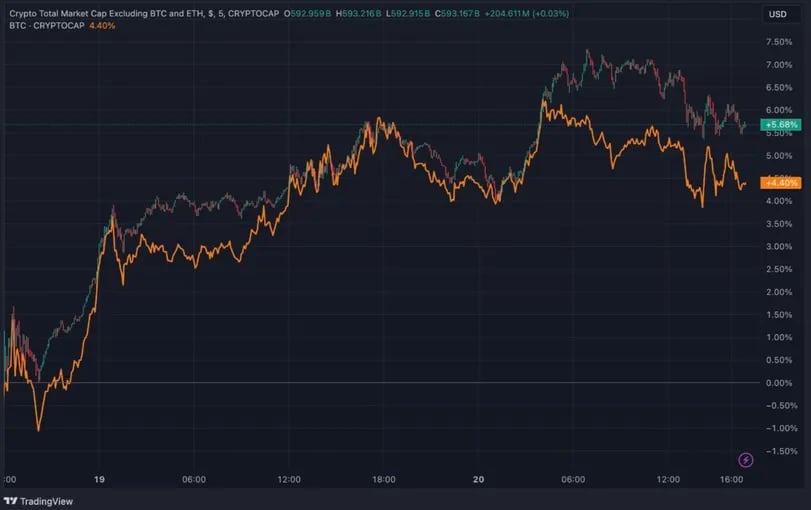Click the BTC · CRYPTOCAP comparison legend
811x510 pixels.
click(x=46, y=25)
